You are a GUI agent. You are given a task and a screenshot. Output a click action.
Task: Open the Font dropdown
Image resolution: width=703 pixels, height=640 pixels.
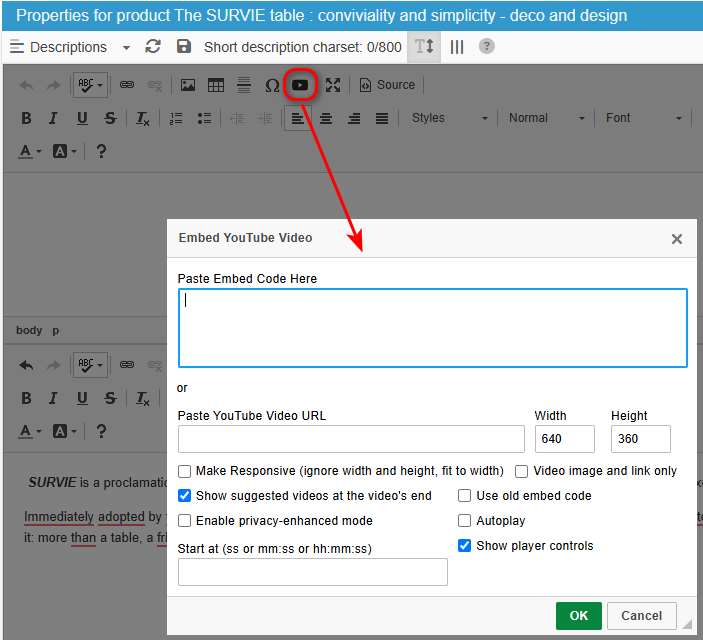pyautogui.click(x=643, y=118)
